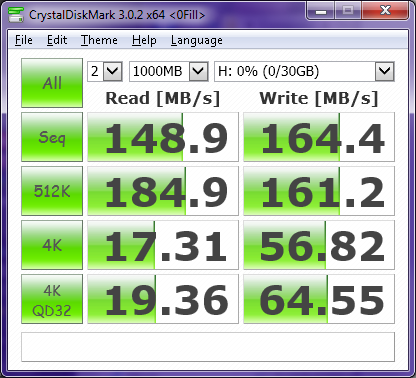The width and height of the screenshot is (416, 378).
Task: Expand the test count dropdown showing 2
Action: [105, 71]
